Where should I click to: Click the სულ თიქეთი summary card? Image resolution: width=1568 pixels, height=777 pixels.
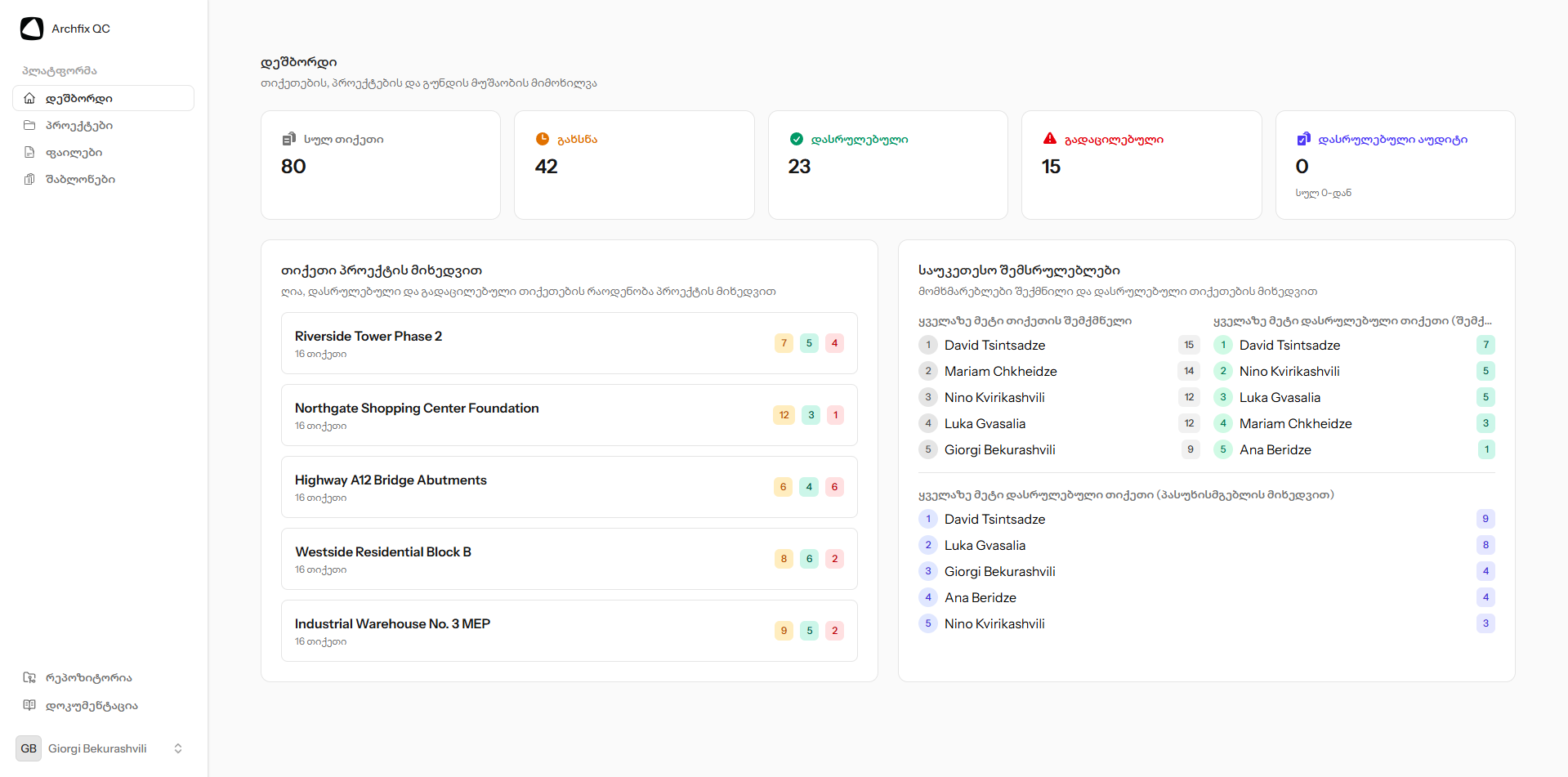point(380,164)
